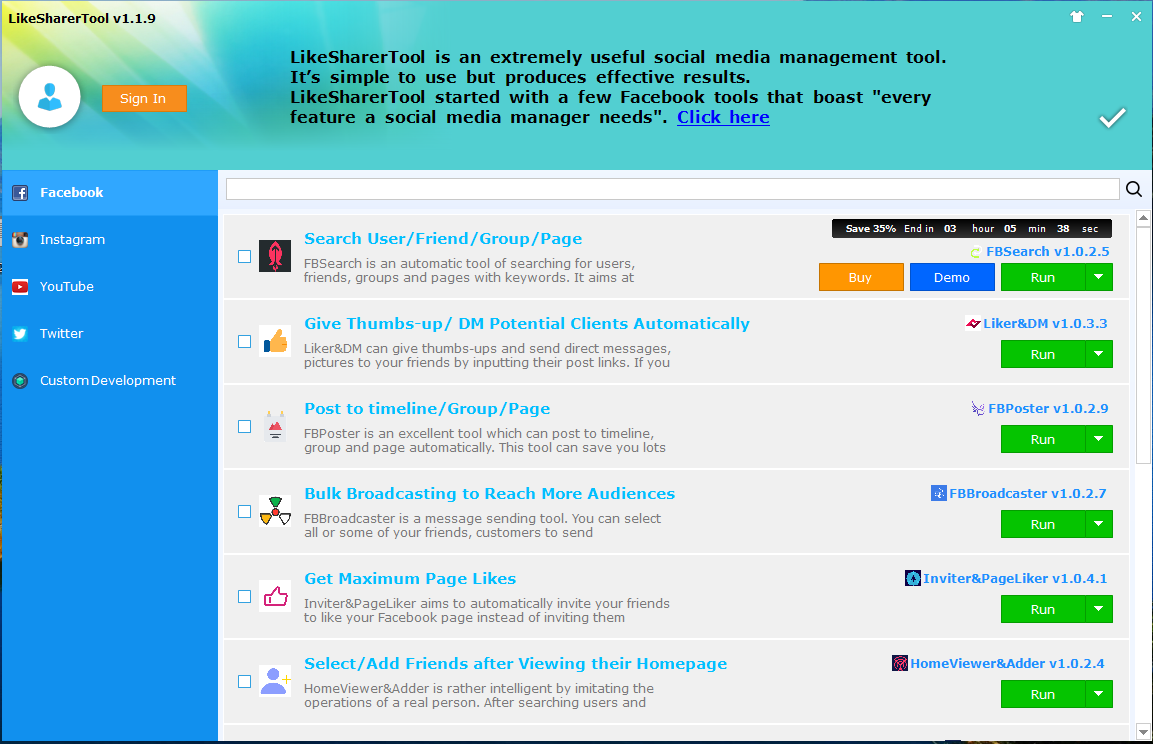The image size is (1153, 744).
Task: Click the white checkmark icon in banner
Action: (x=1113, y=118)
